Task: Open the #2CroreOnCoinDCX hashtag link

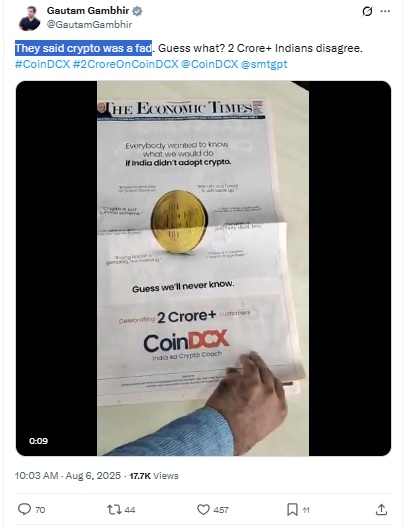Action: point(125,64)
